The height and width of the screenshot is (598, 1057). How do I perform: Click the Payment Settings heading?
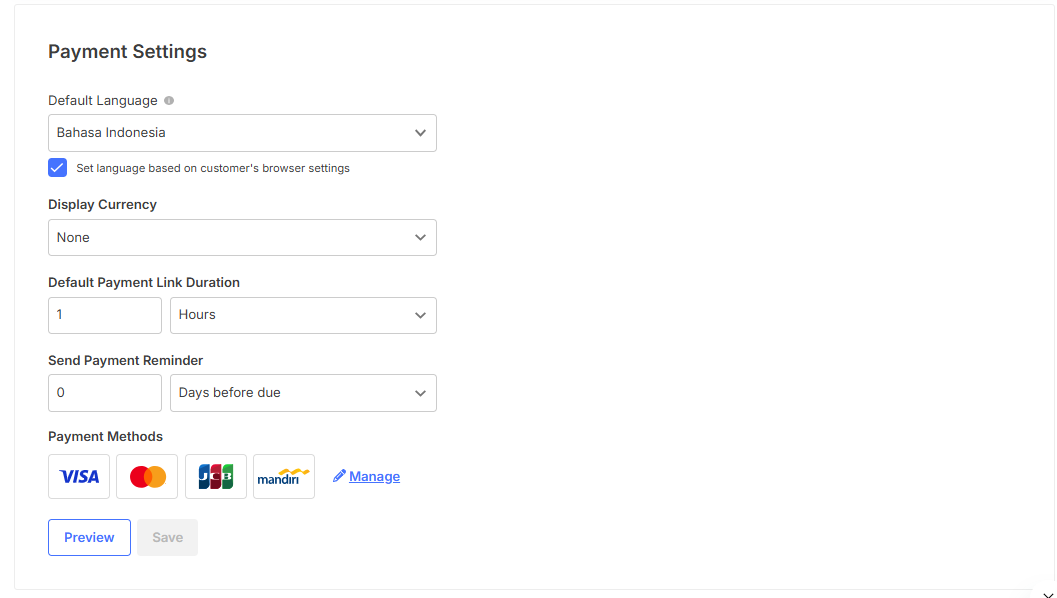(x=127, y=52)
